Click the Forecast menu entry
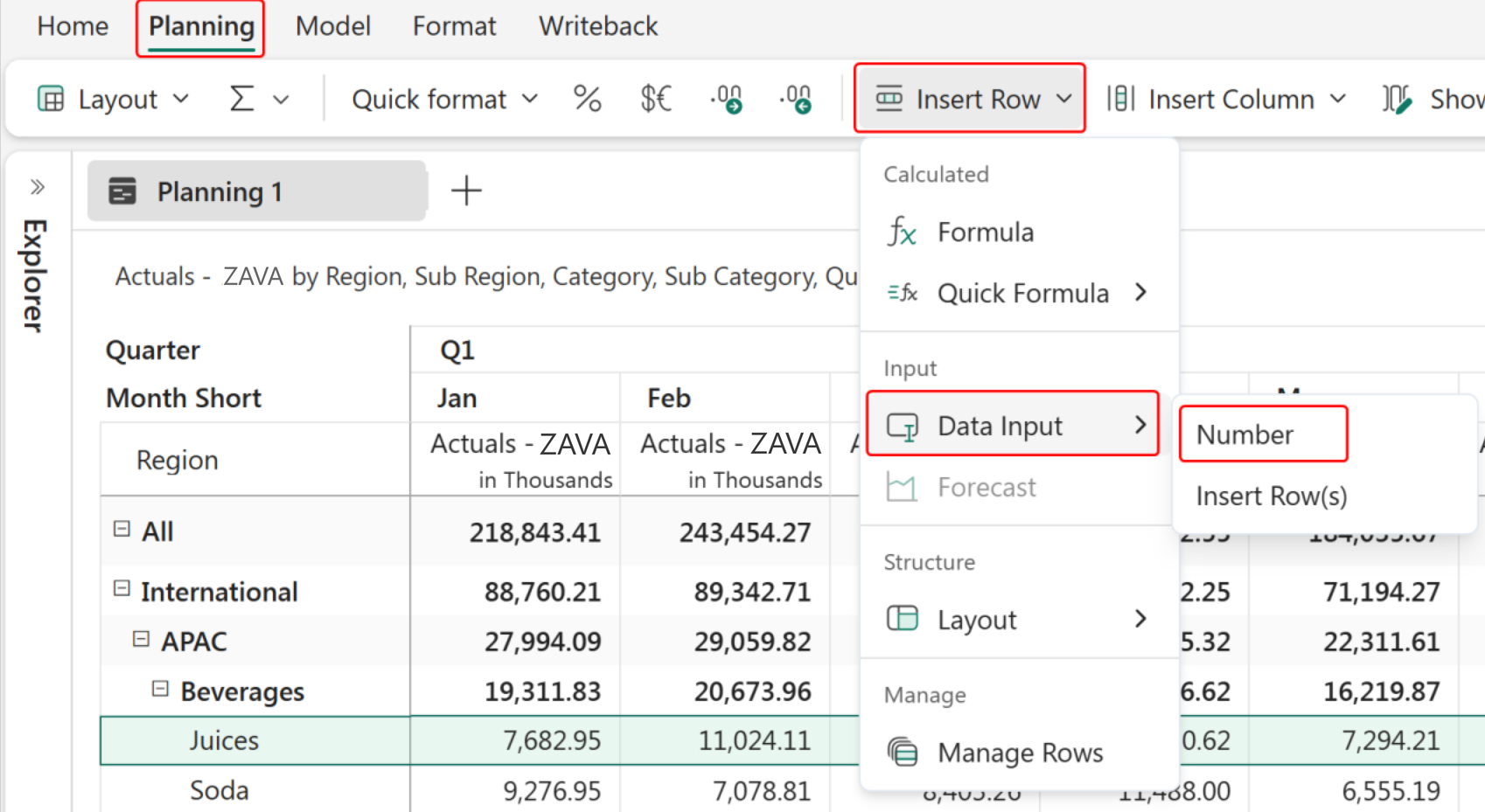Screen dimensions: 1485x812 (x=987, y=487)
